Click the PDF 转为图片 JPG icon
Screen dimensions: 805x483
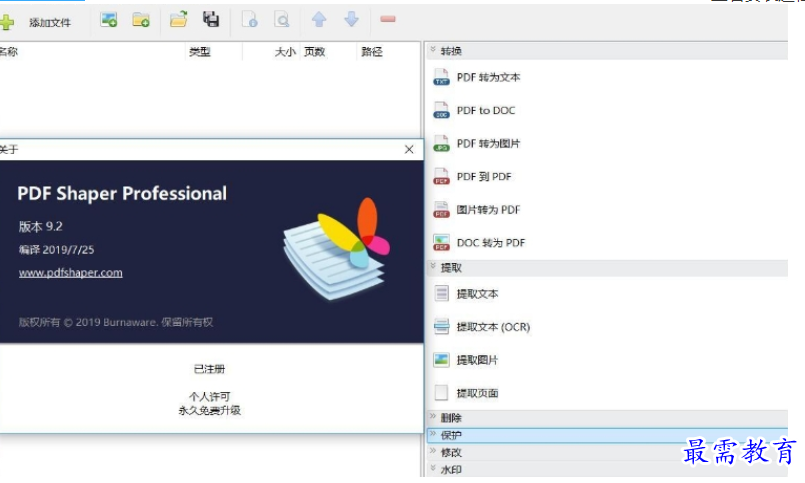tap(441, 144)
